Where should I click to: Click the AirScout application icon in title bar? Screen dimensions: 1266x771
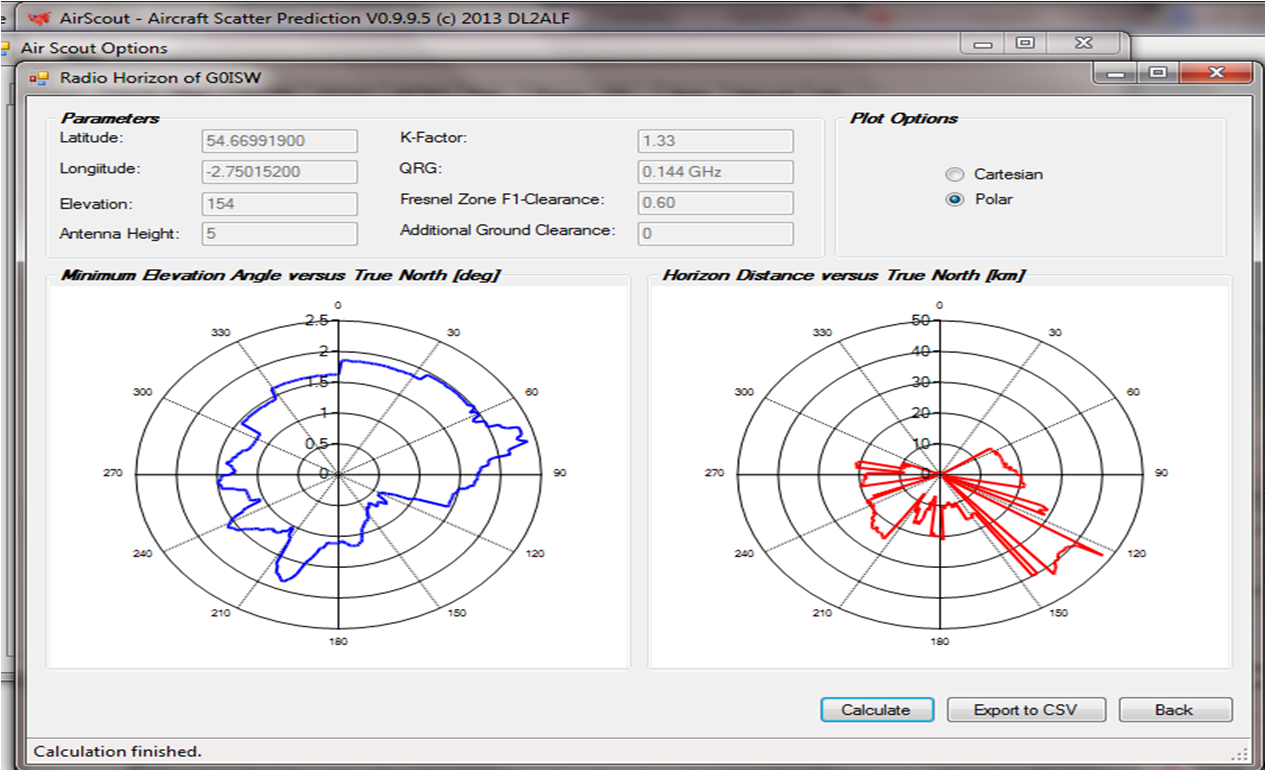(39, 17)
